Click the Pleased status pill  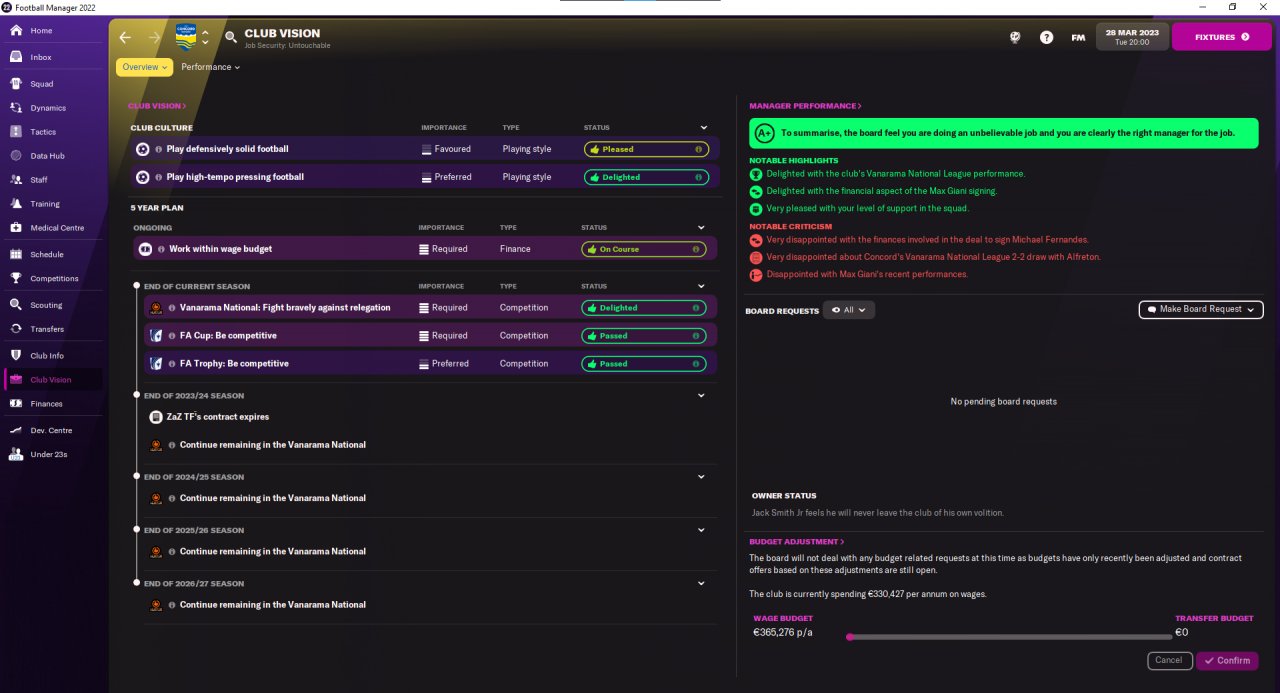[x=646, y=149]
